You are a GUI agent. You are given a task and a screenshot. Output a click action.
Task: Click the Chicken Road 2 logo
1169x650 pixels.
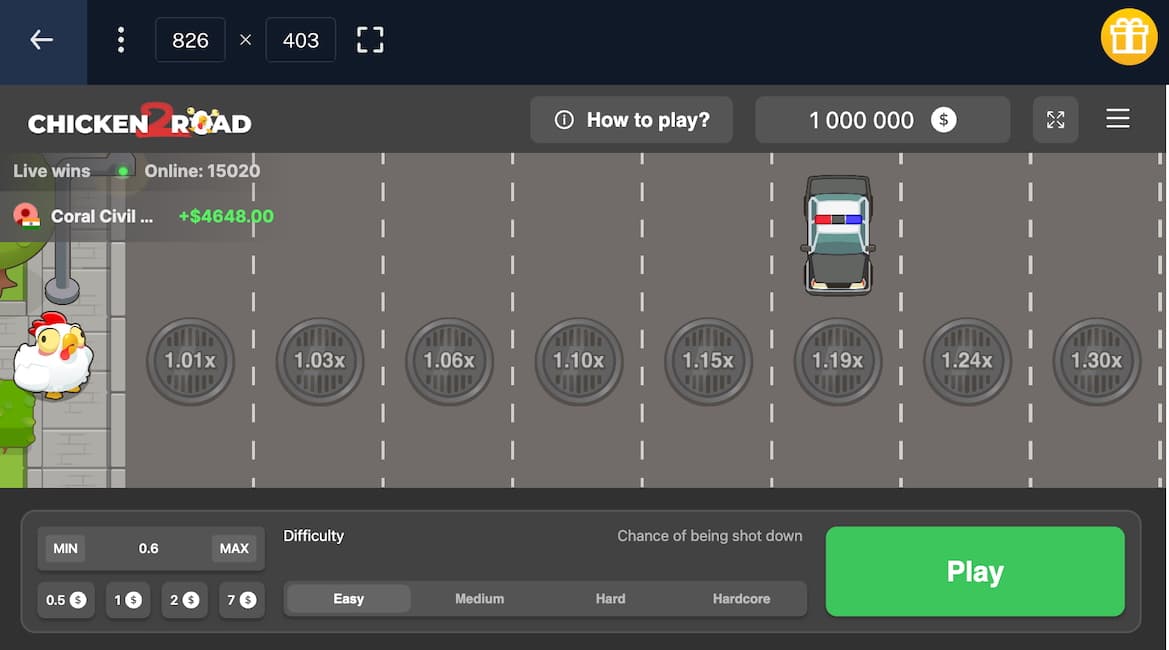coord(140,121)
